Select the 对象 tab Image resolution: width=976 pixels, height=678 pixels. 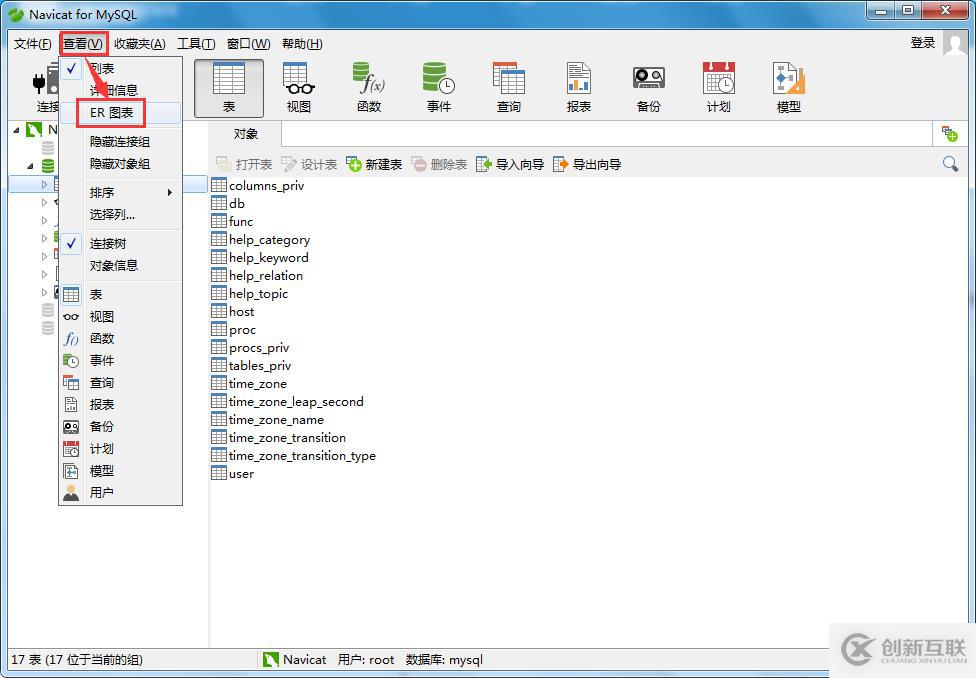(x=245, y=134)
